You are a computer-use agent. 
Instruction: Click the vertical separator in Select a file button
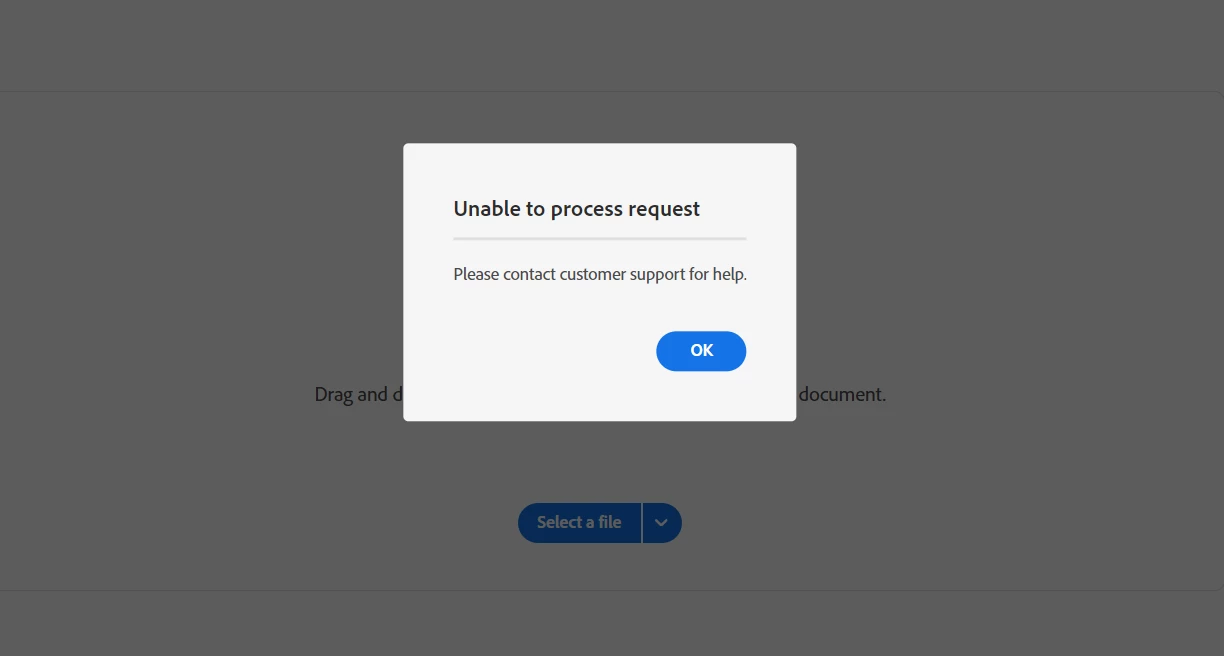[642, 523]
